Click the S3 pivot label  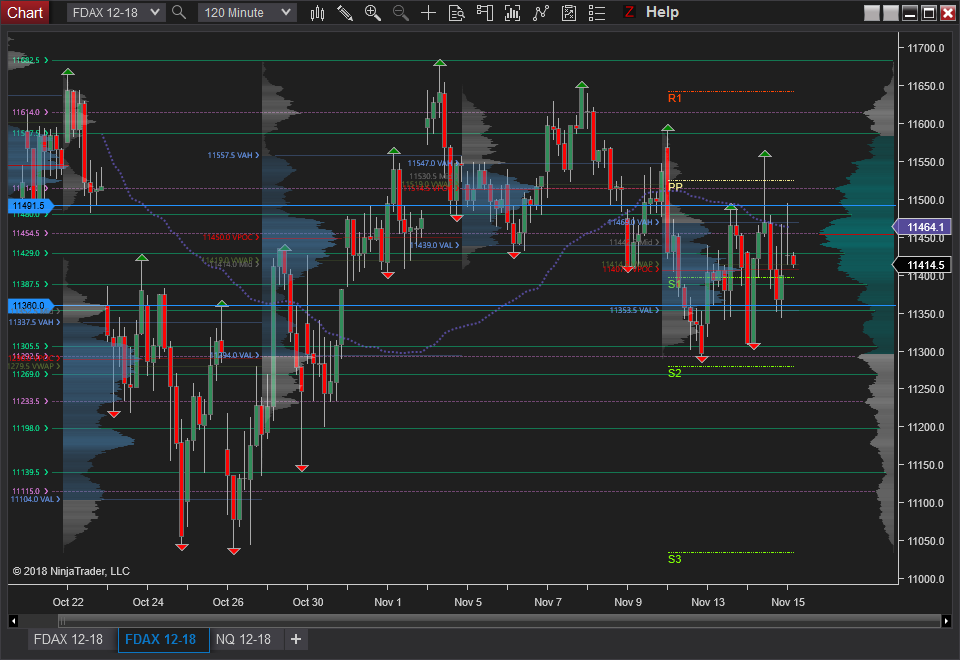[675, 559]
